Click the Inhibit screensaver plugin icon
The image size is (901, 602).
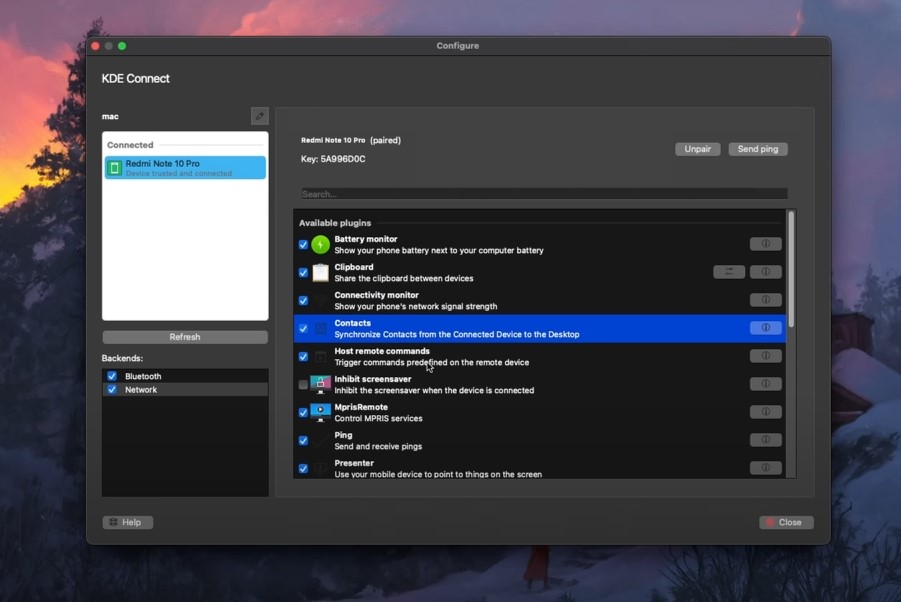(320, 384)
